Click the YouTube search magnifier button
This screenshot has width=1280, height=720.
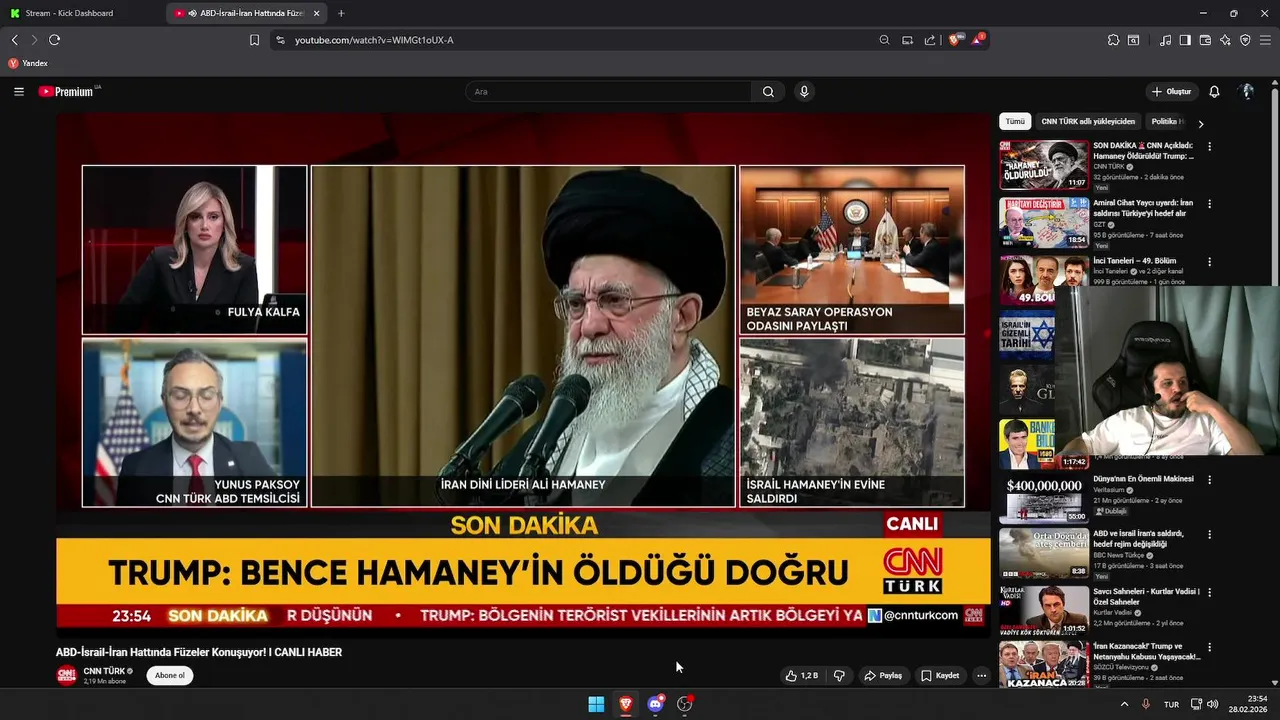coord(768,92)
